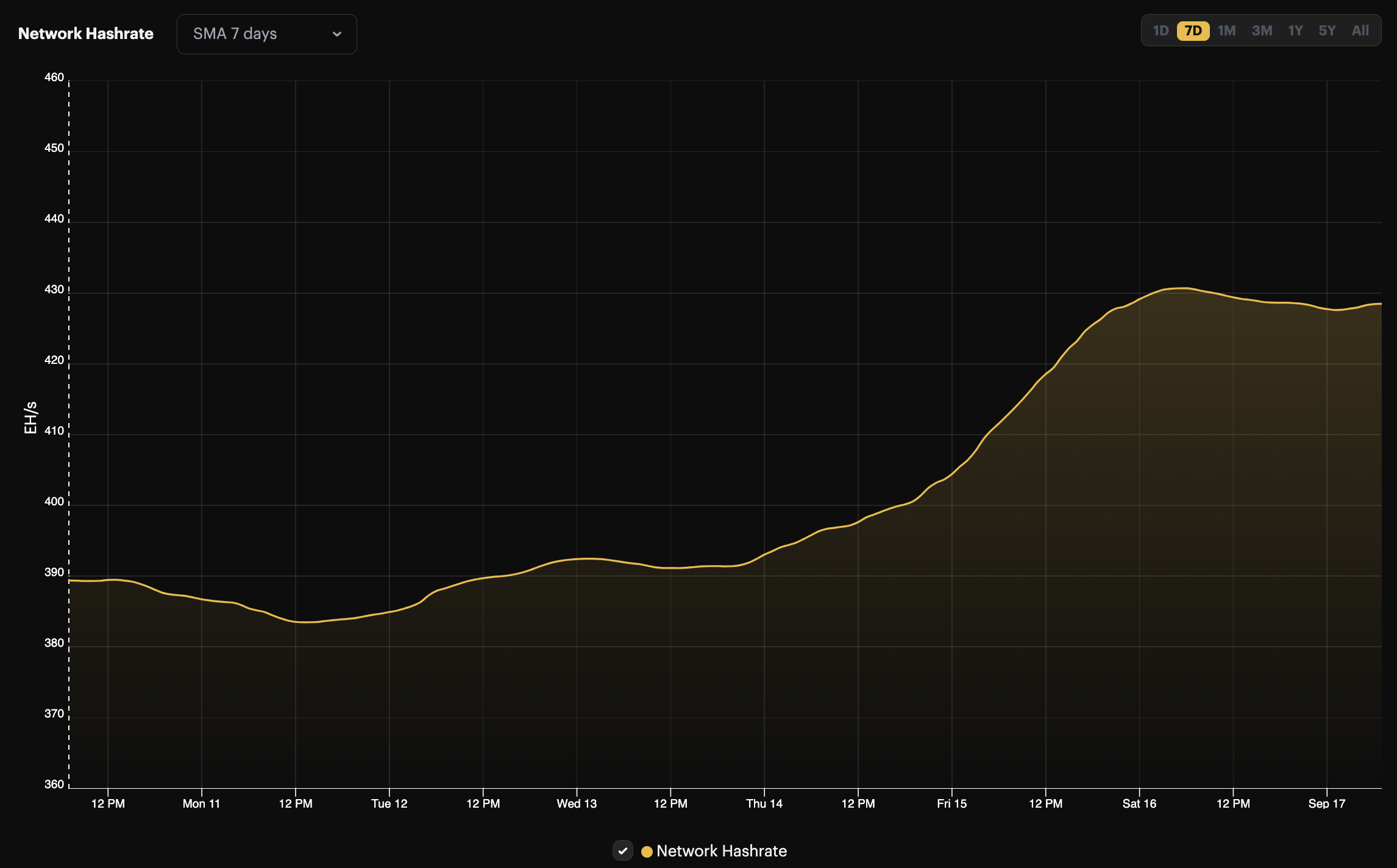Screen dimensions: 1397x868
Task: Click the Network Hashrate chart title
Action: [85, 34]
